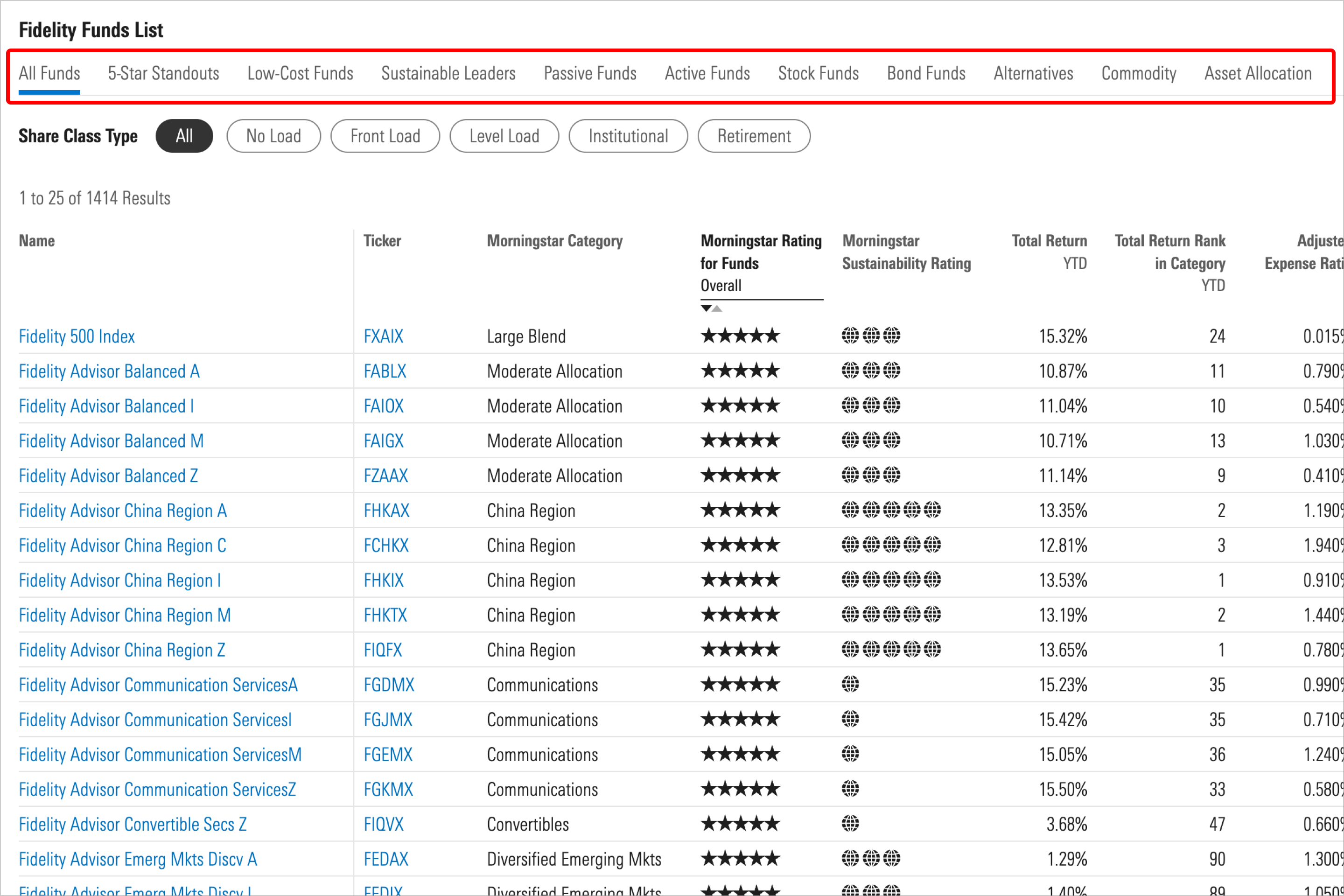Open the 5-Star Standouts tab

click(x=163, y=74)
